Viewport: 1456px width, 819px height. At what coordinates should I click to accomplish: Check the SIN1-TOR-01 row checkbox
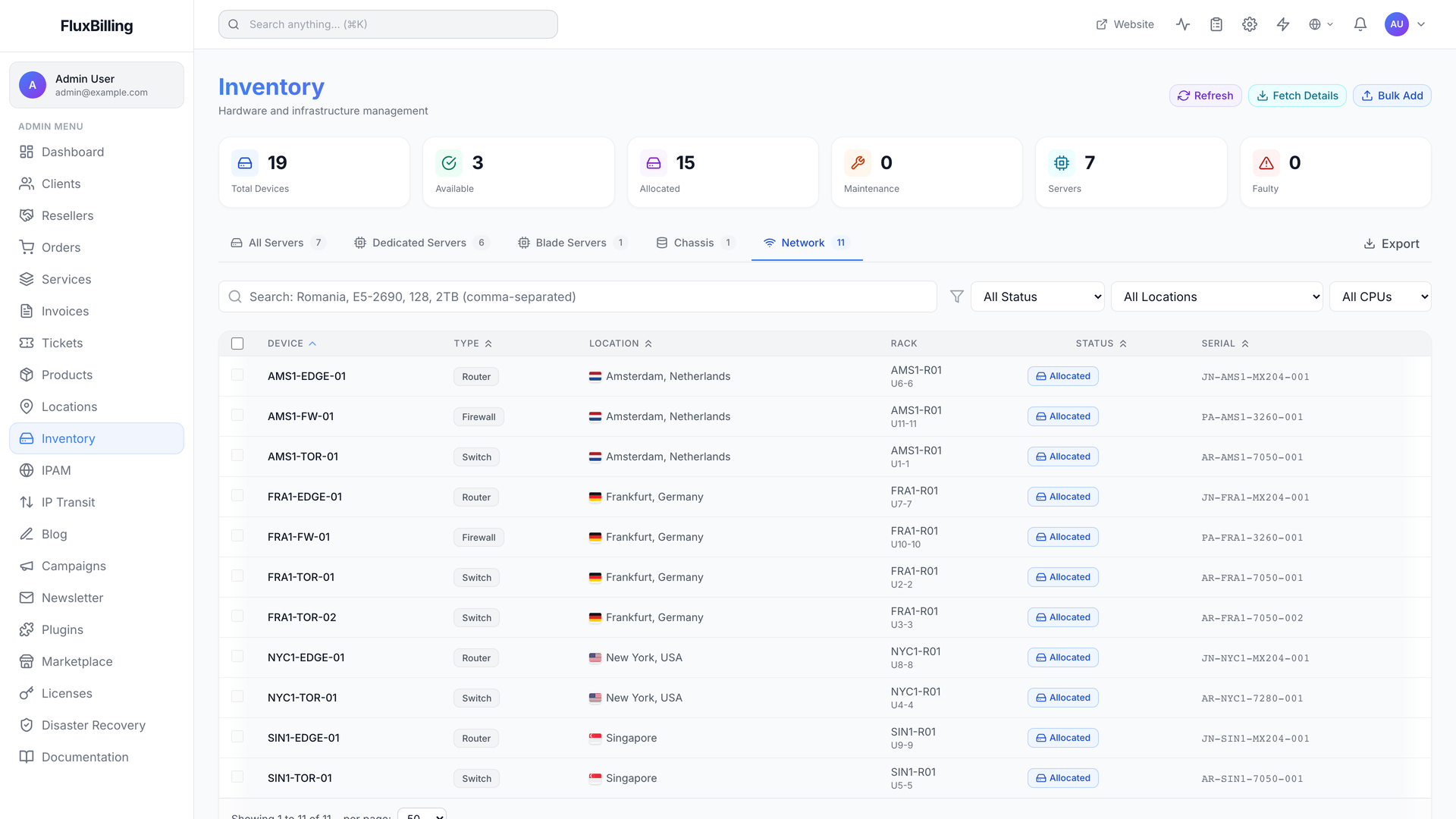[x=237, y=777]
